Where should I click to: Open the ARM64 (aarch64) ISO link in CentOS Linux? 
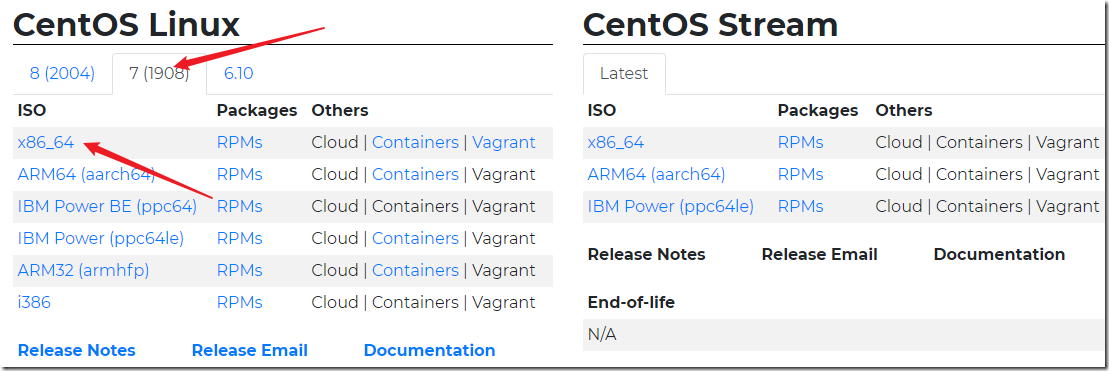tap(86, 175)
